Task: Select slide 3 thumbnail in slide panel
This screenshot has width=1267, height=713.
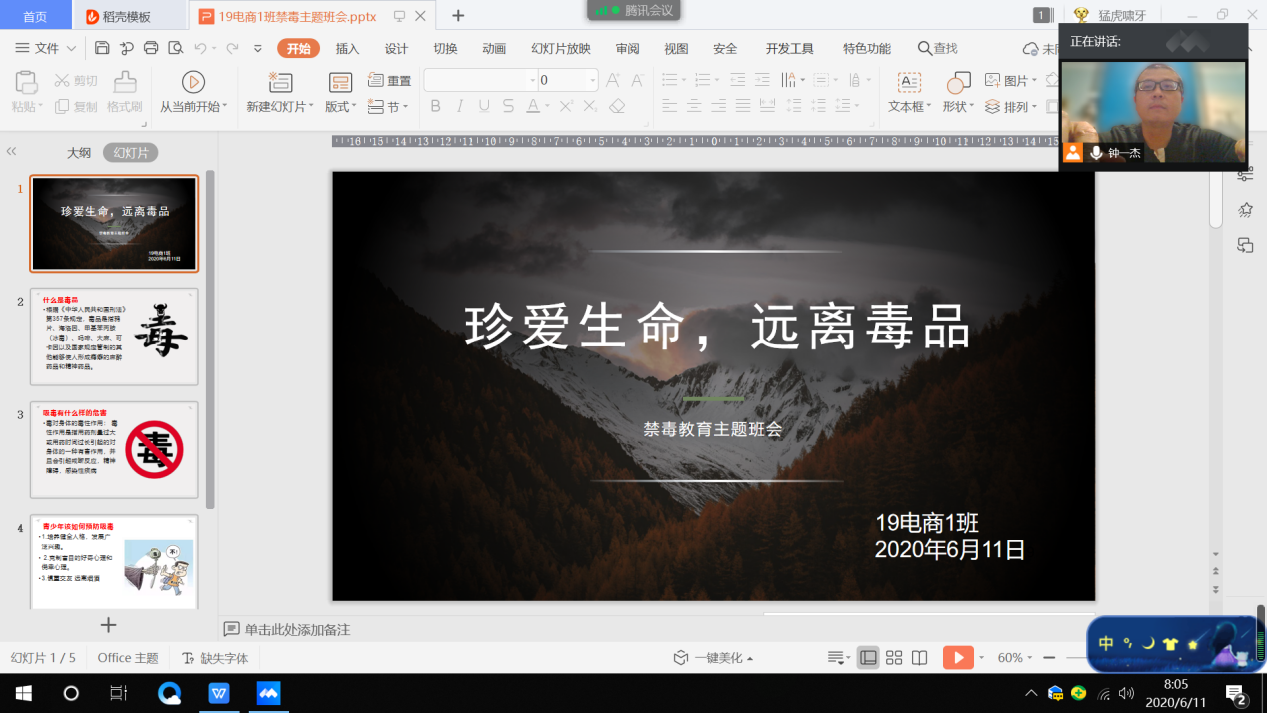Action: point(114,450)
